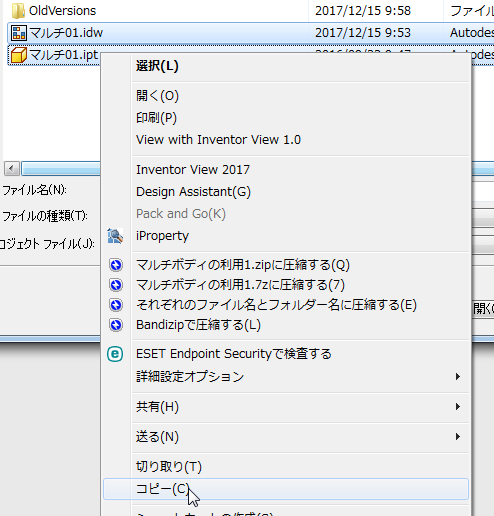Click the マルチ01.ipt part file icon

pyautogui.click(x=19, y=55)
